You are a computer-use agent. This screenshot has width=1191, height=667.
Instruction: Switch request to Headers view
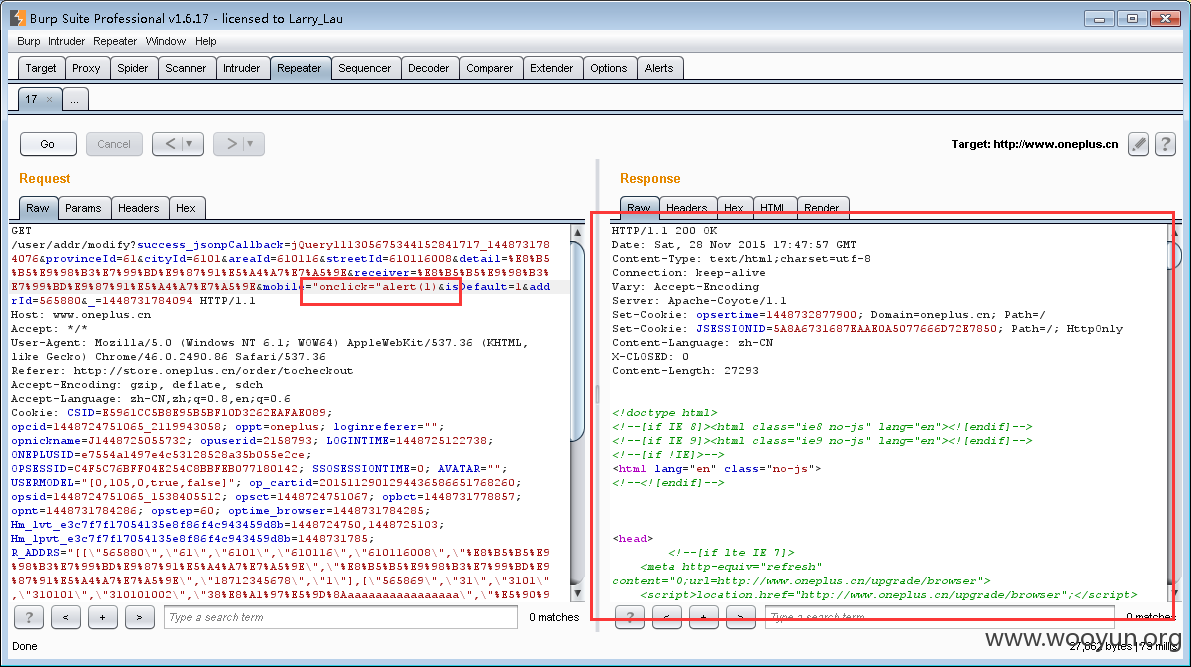(x=138, y=207)
